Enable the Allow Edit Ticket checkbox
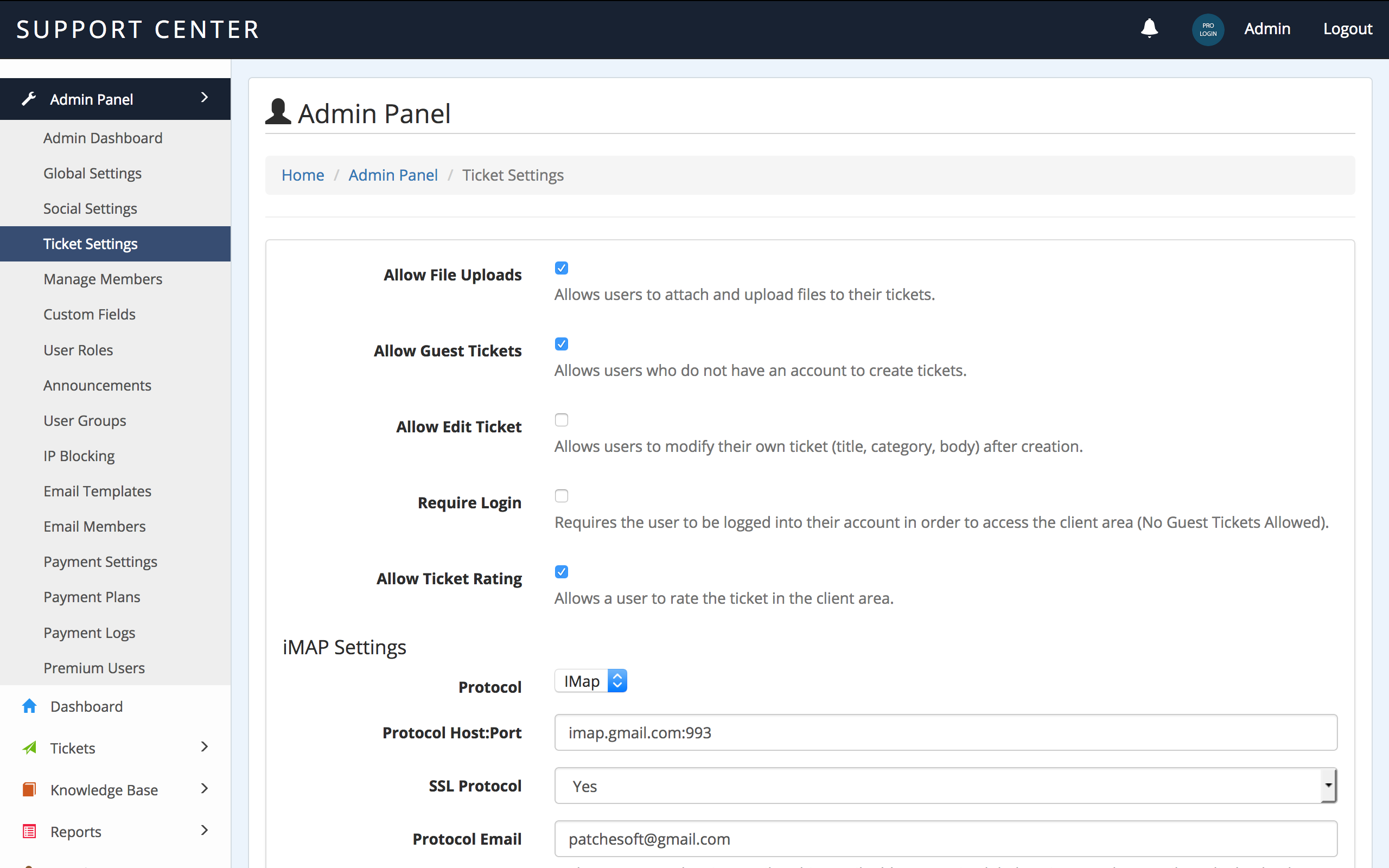The width and height of the screenshot is (1389, 868). (562, 420)
